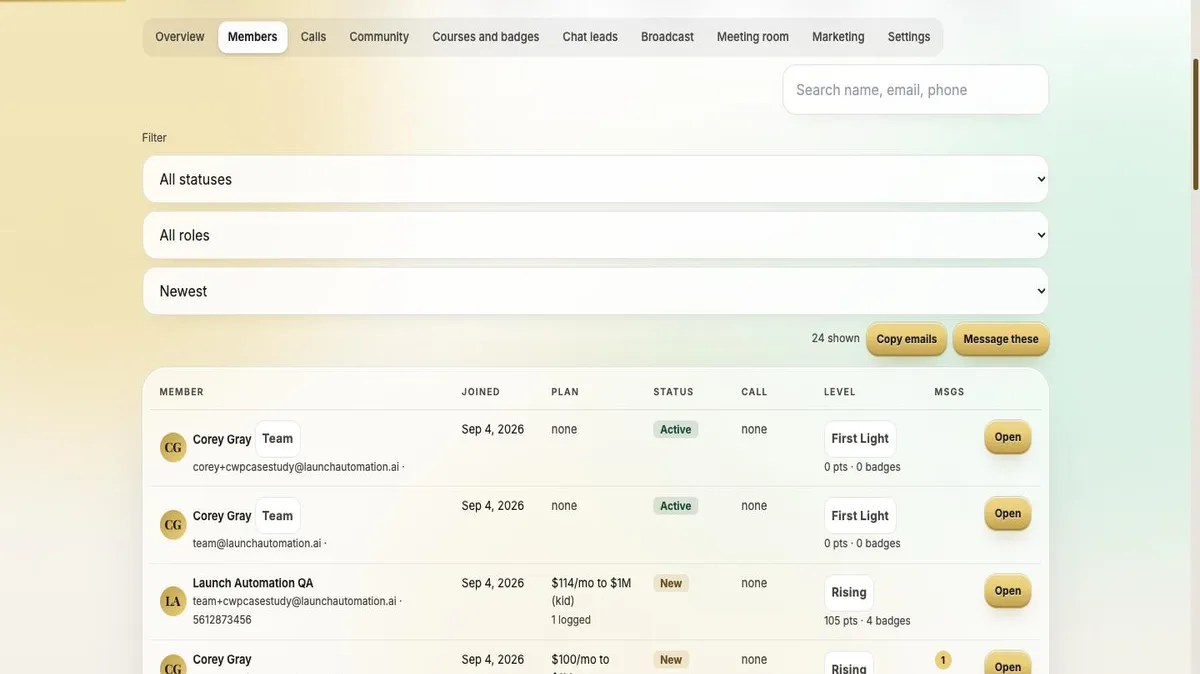Image resolution: width=1200 pixels, height=674 pixels.
Task: Expand the All roles dropdown
Action: (596, 235)
